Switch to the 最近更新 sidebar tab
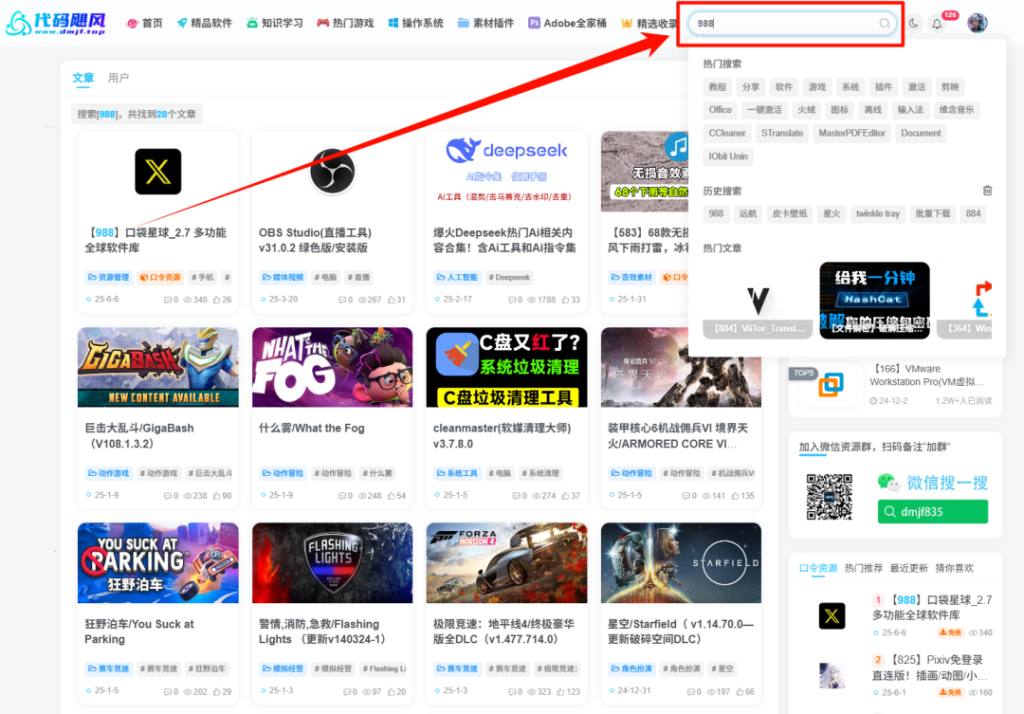1024x714 pixels. click(x=908, y=568)
